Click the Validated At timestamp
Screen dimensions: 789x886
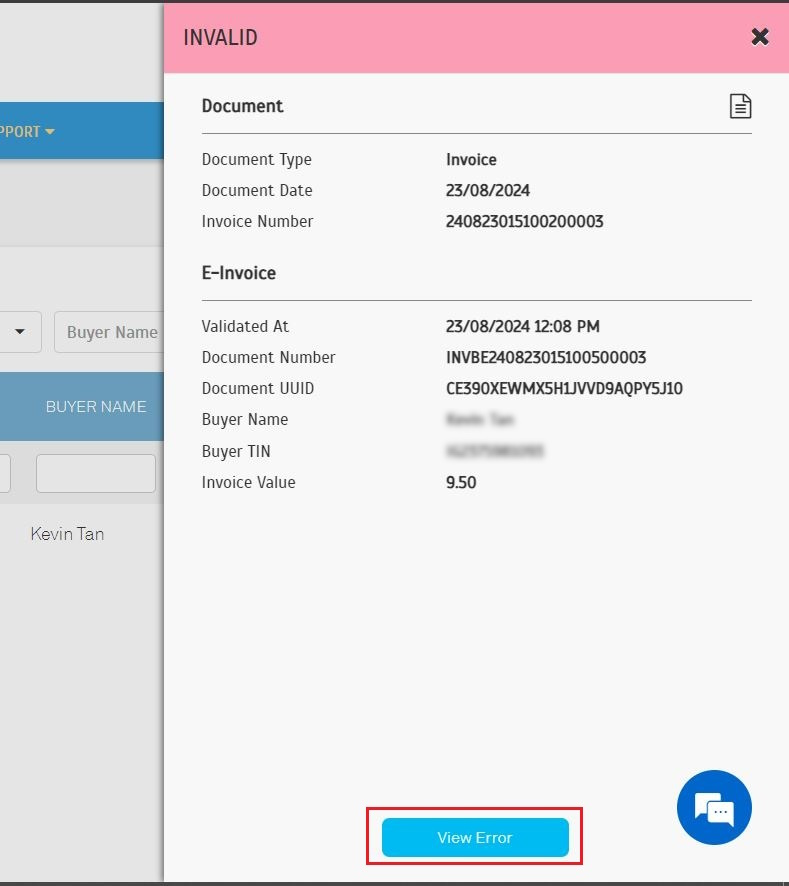(x=522, y=326)
